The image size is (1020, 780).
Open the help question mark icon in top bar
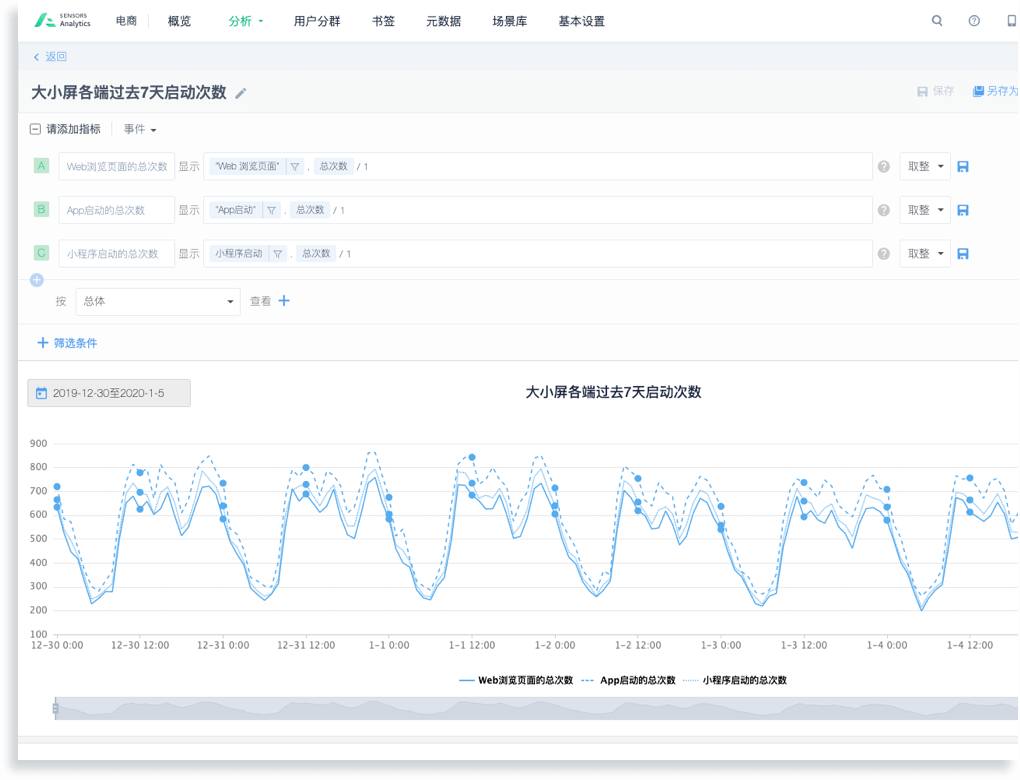(974, 21)
